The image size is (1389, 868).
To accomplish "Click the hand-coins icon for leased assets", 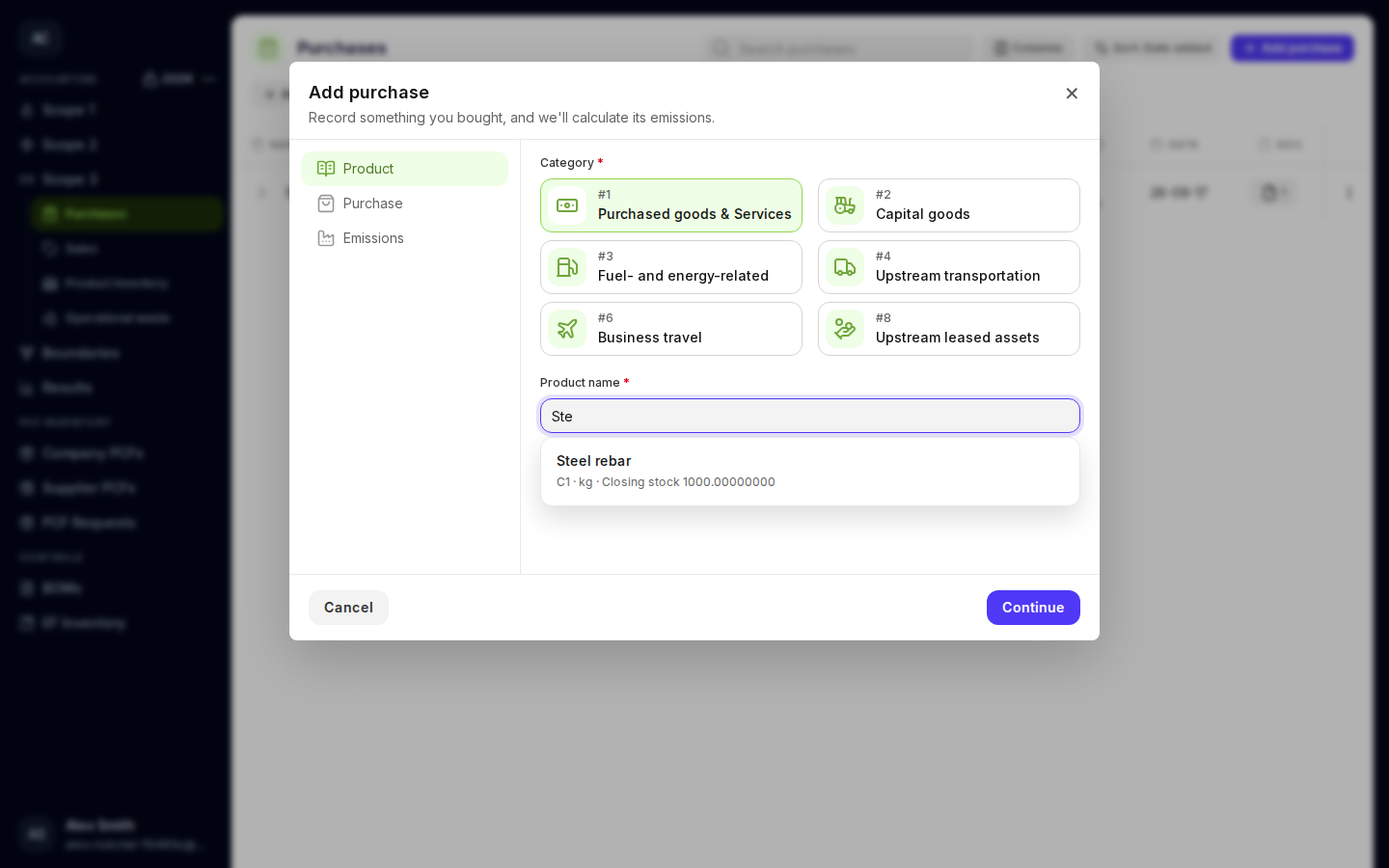I will click(x=845, y=329).
